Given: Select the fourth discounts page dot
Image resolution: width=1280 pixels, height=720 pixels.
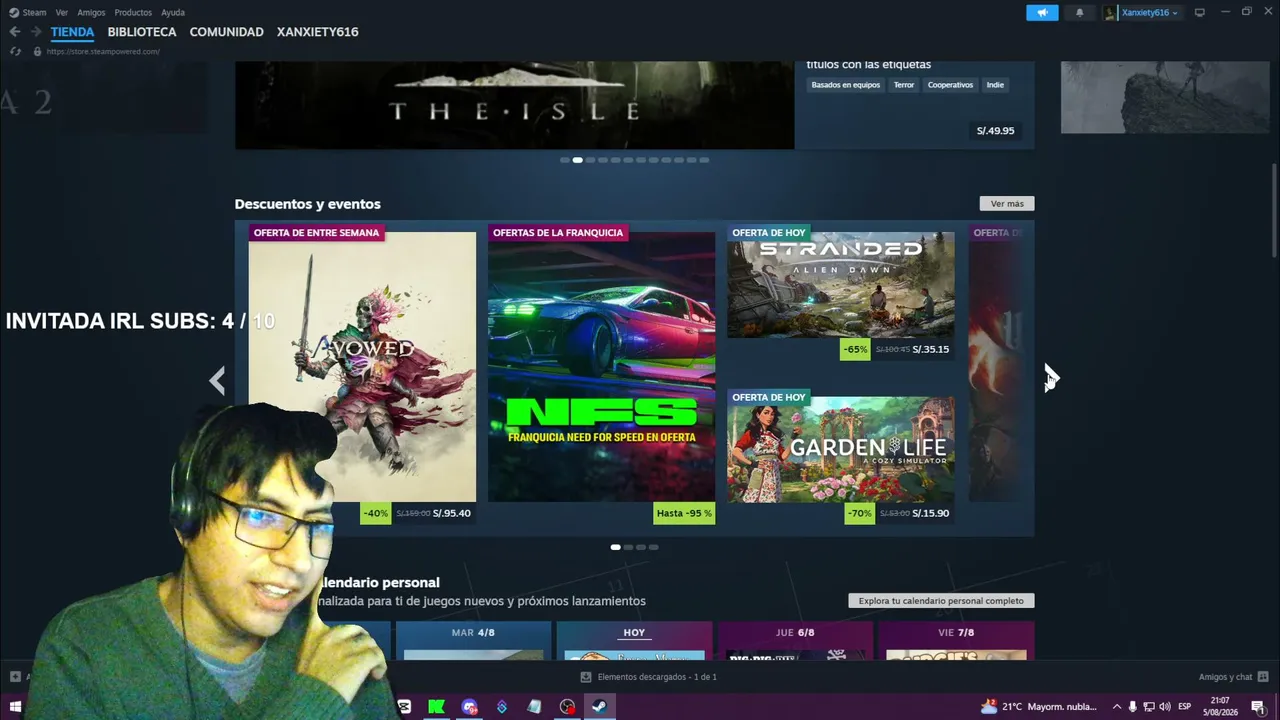Looking at the screenshot, I should click(654, 547).
